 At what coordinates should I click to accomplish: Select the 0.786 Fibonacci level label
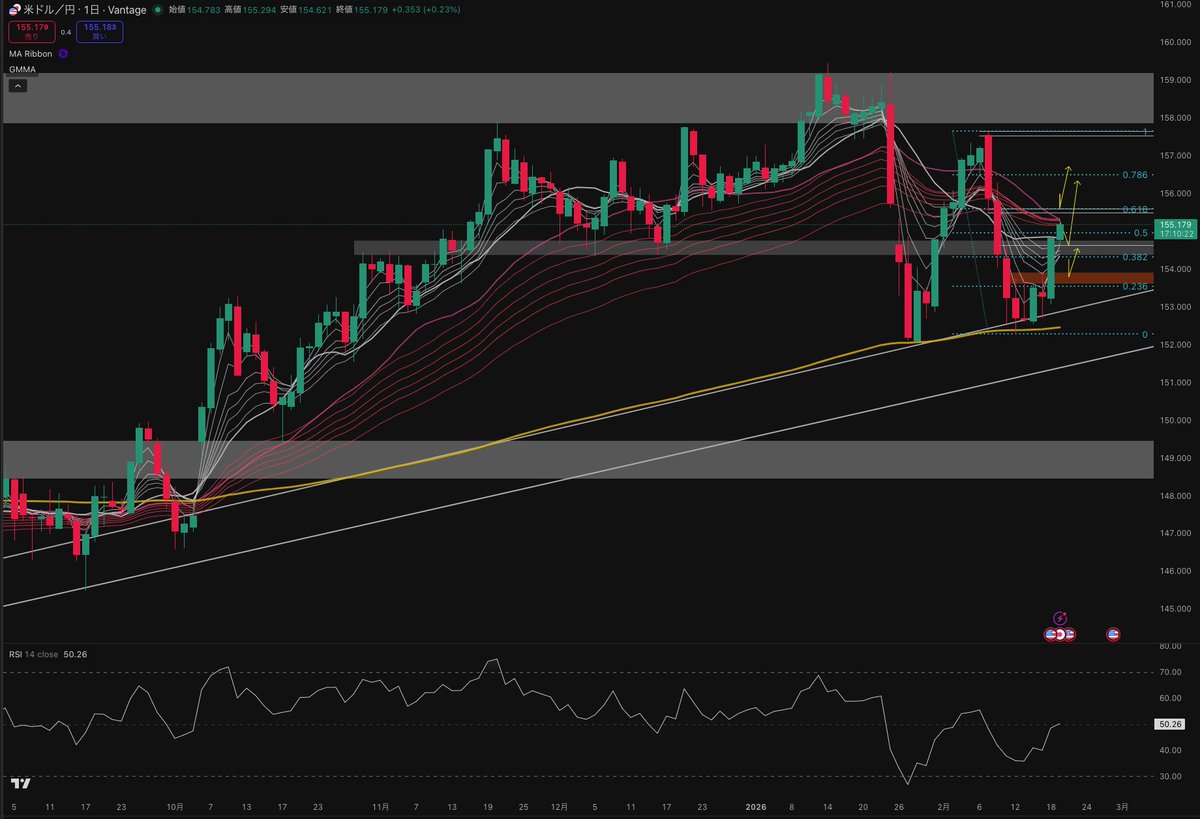[1134, 174]
